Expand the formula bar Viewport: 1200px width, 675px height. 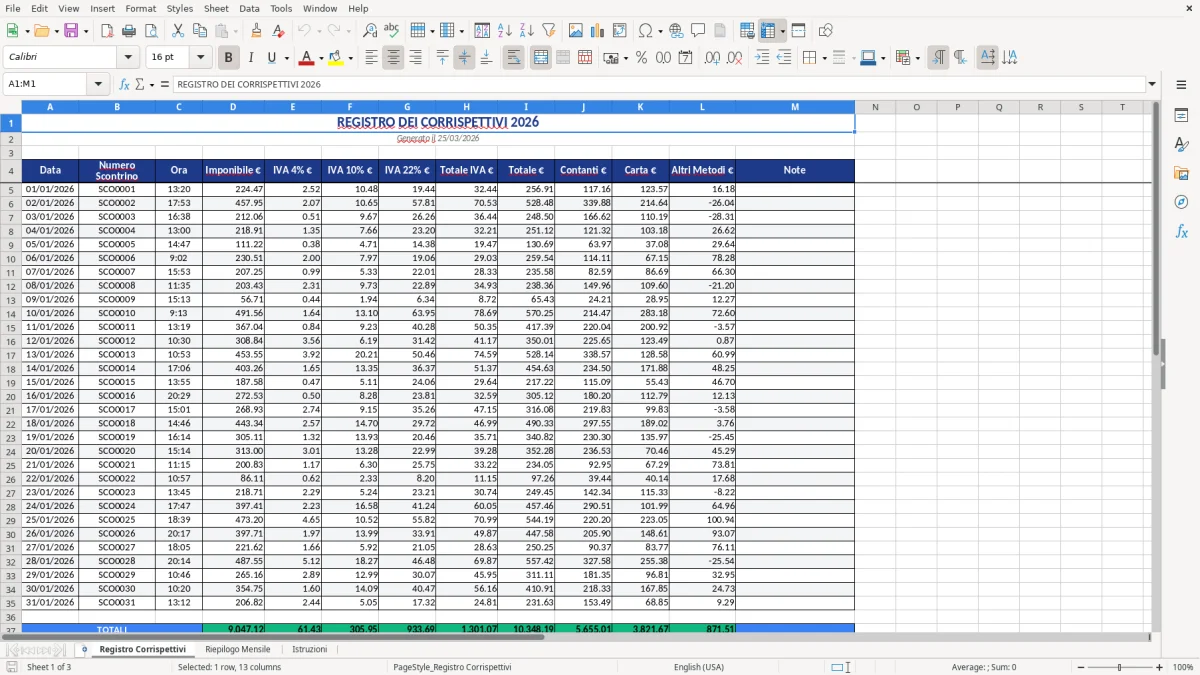tap(1153, 84)
